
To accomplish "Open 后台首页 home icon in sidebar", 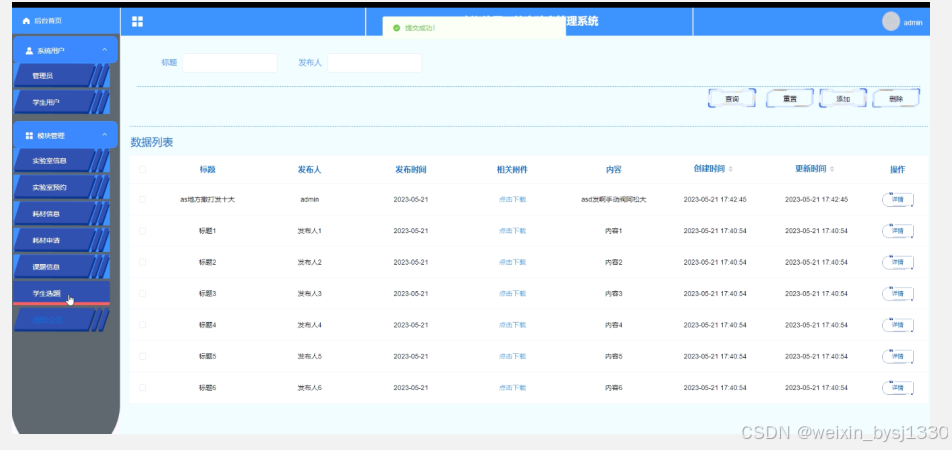I will pos(26,21).
